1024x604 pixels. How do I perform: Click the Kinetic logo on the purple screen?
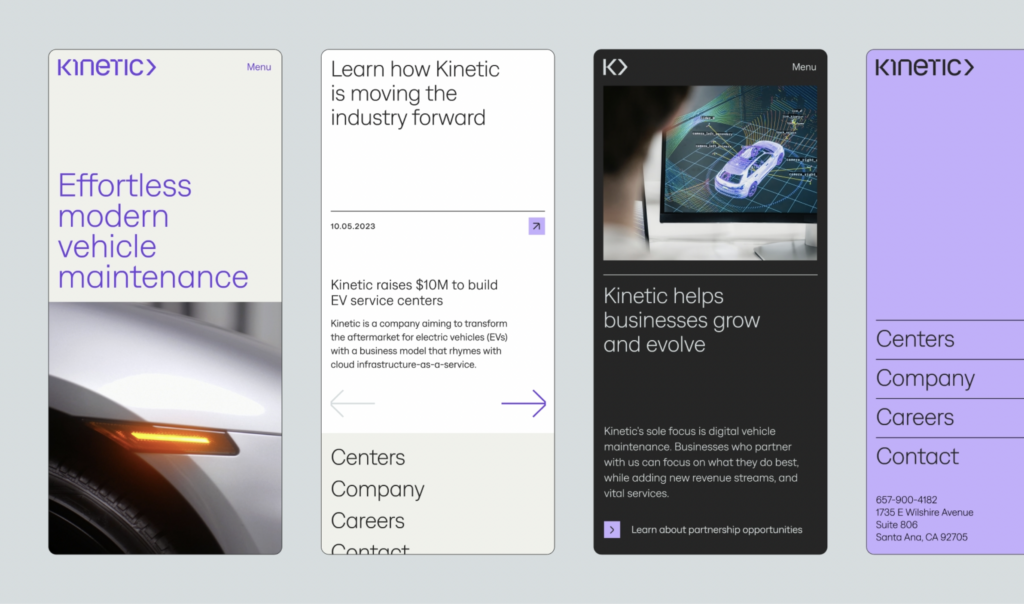click(922, 67)
